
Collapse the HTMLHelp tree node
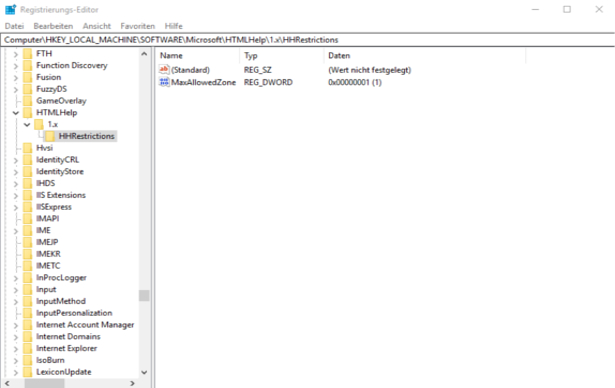point(16,113)
